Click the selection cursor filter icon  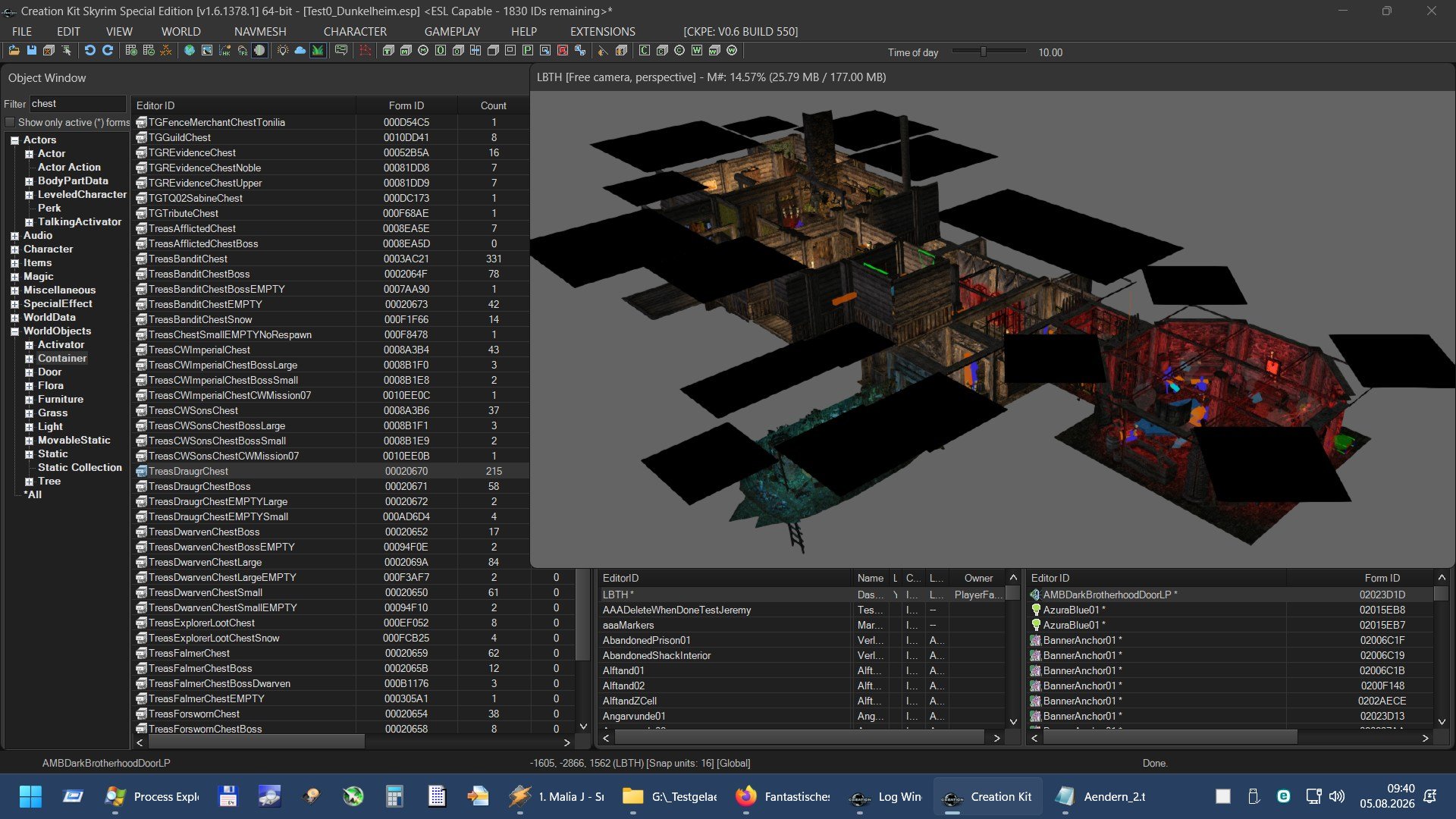(67, 51)
